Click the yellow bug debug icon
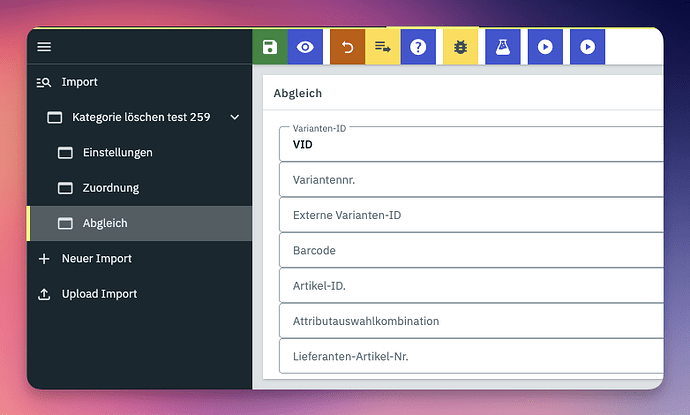Screen dimensions: 690x415 (460, 47)
